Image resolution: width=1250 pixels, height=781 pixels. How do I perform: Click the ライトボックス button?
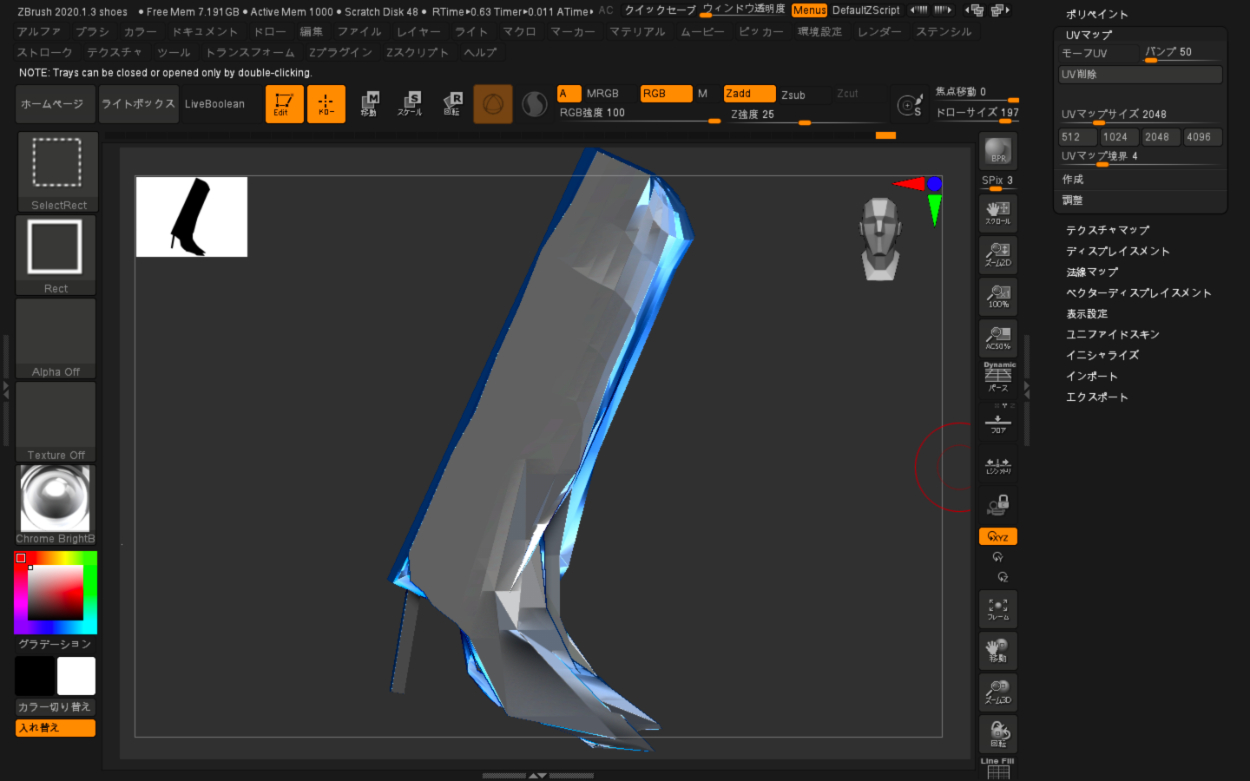[x=138, y=104]
